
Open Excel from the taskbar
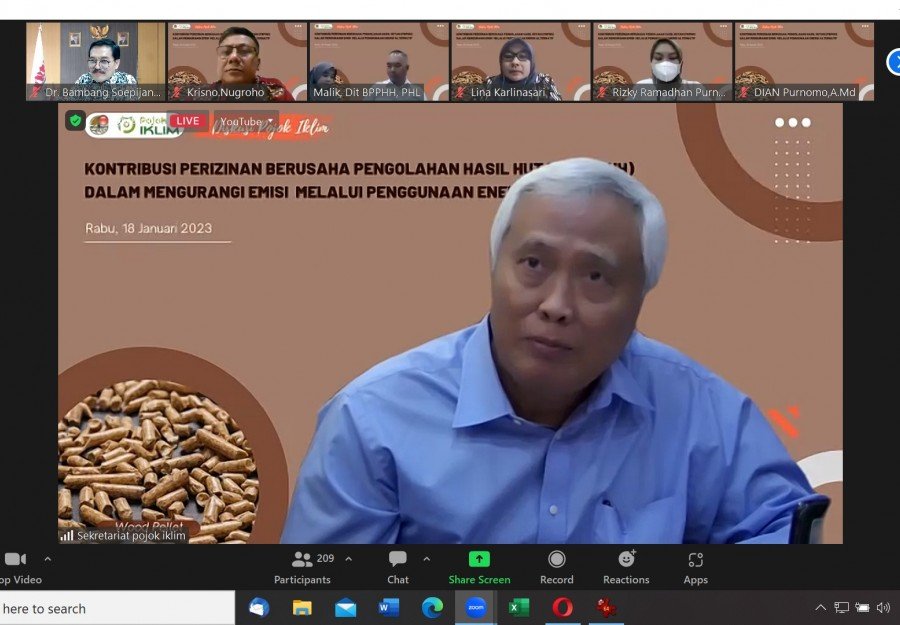pos(519,607)
